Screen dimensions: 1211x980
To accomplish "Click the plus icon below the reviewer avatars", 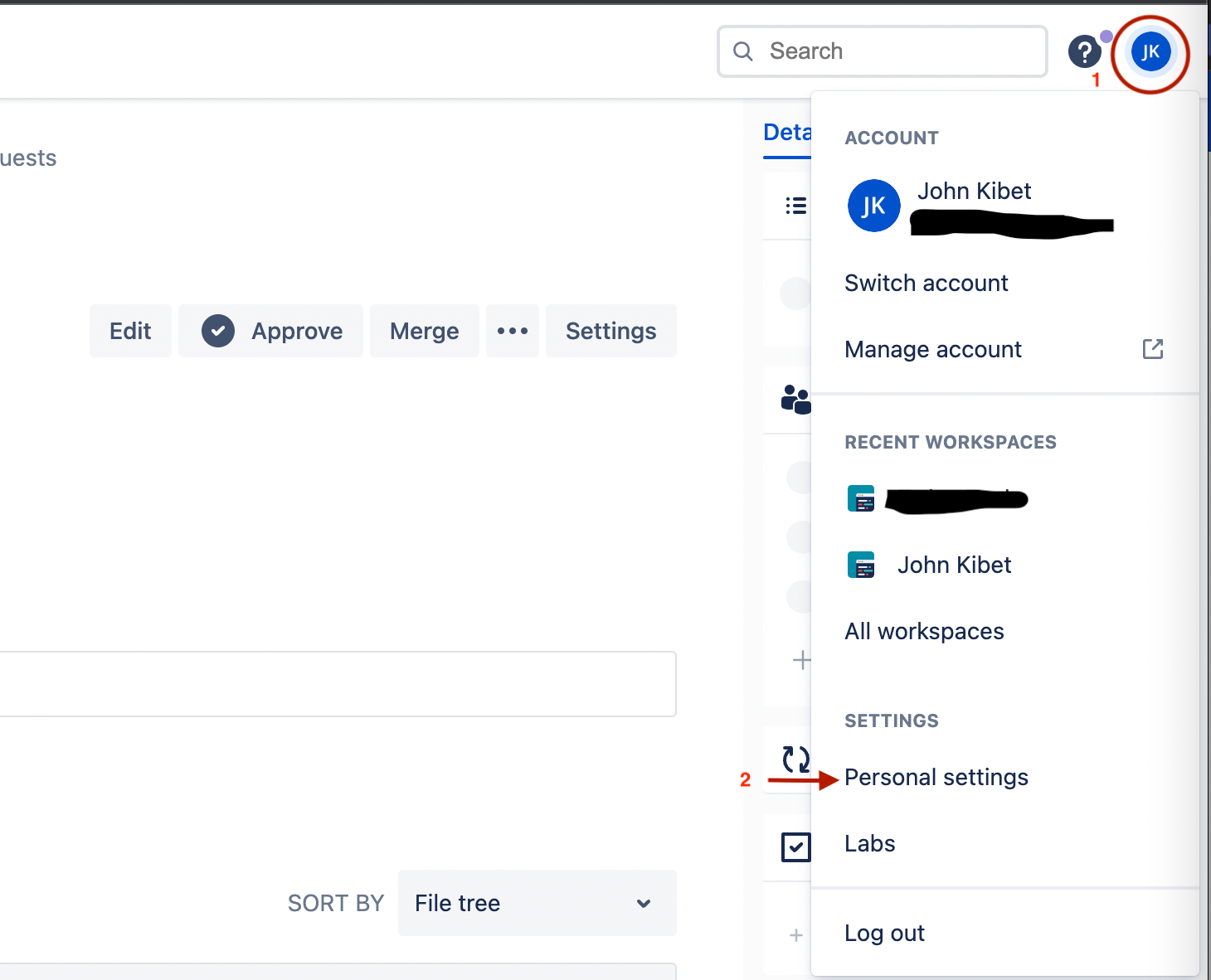I will 801,660.
